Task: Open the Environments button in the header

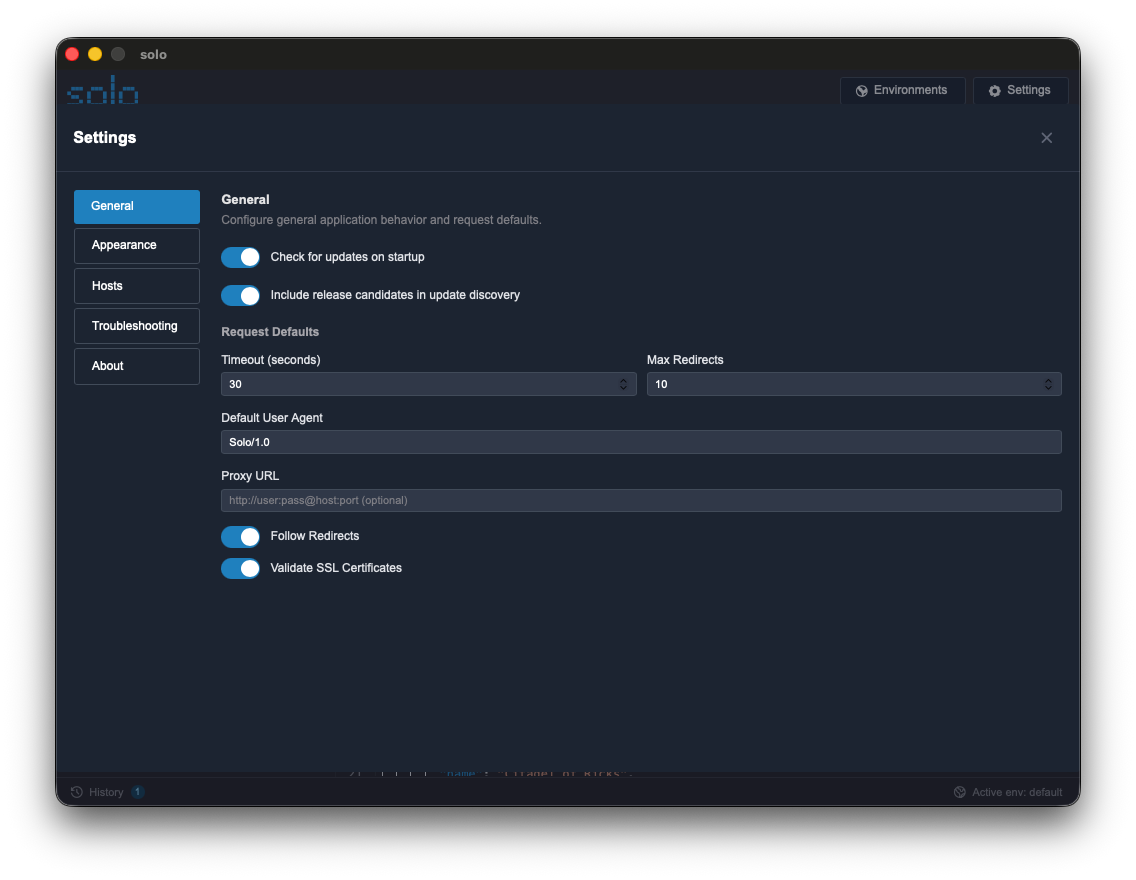Action: [902, 91]
